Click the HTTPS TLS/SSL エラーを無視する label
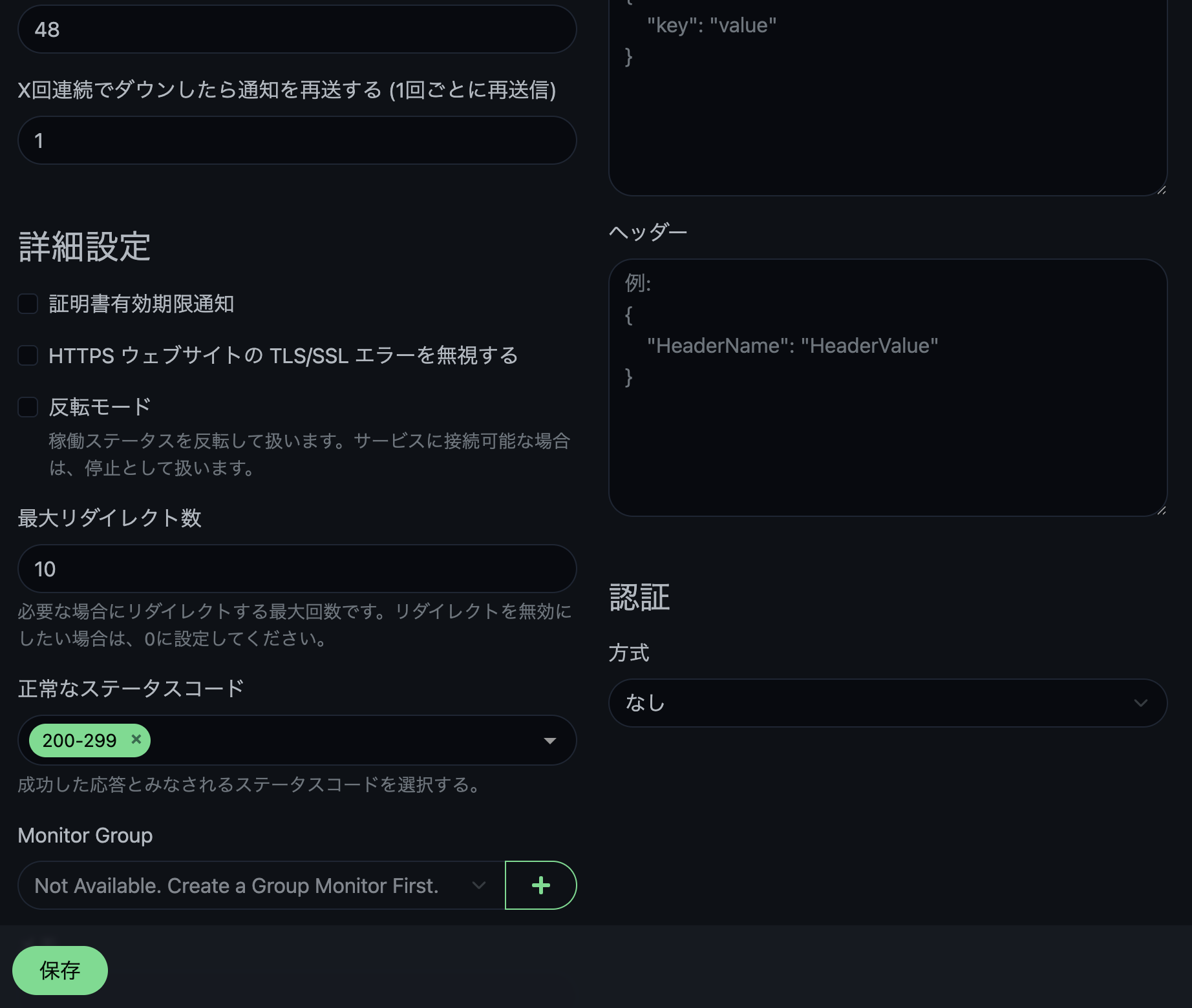Image resolution: width=1192 pixels, height=1008 pixels. pyautogui.click(x=284, y=355)
